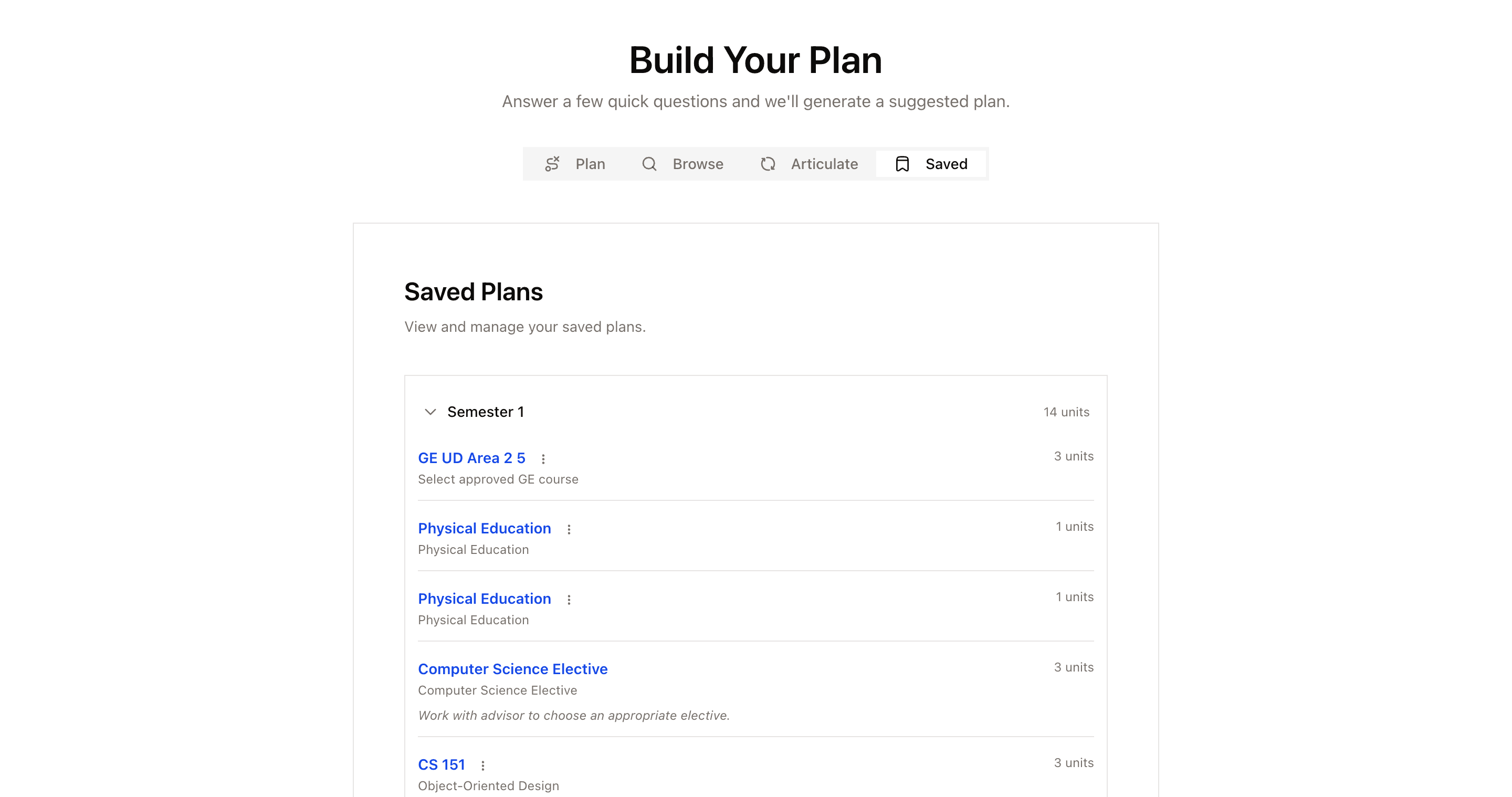
Task: Click the Browse magnifier icon
Action: pyautogui.click(x=648, y=164)
